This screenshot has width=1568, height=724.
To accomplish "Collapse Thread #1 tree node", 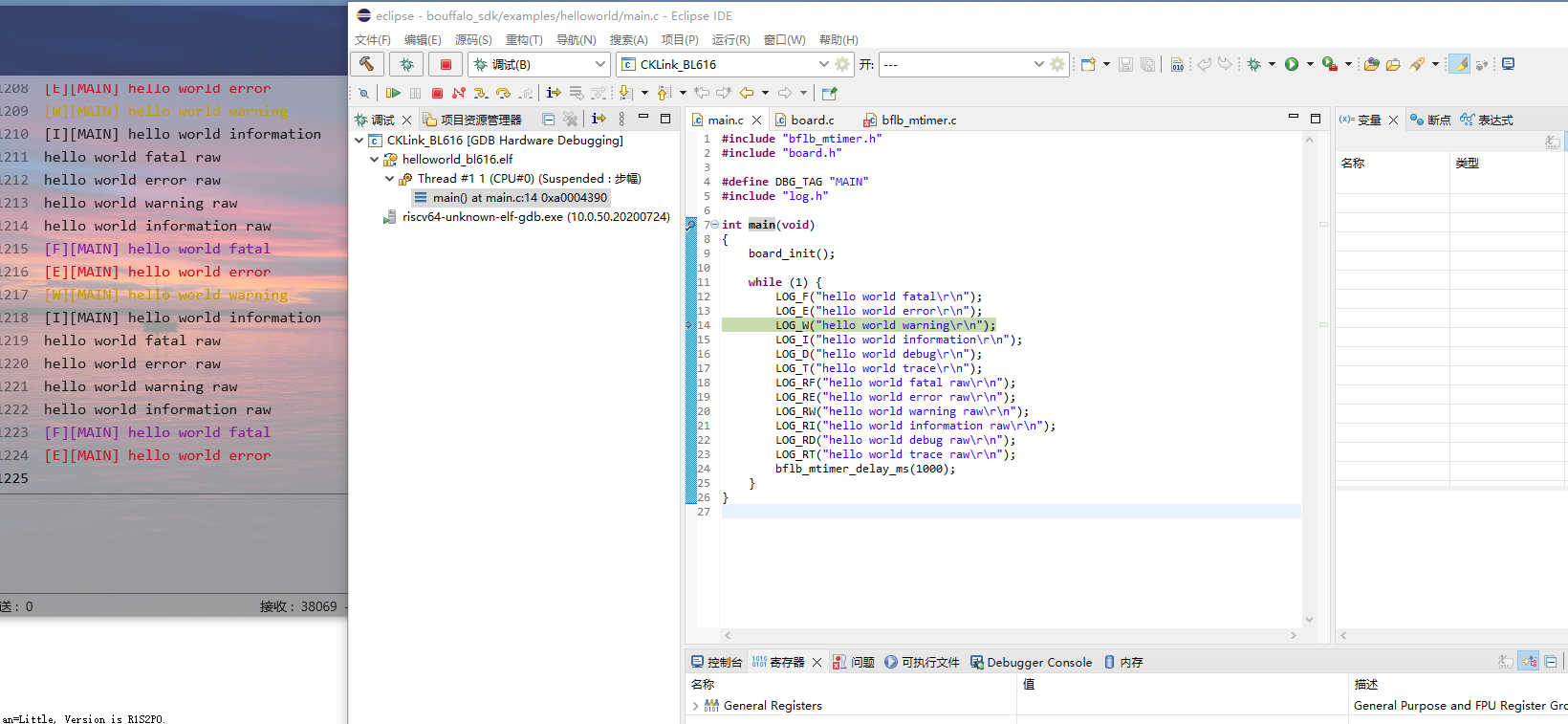I will tap(389, 179).
